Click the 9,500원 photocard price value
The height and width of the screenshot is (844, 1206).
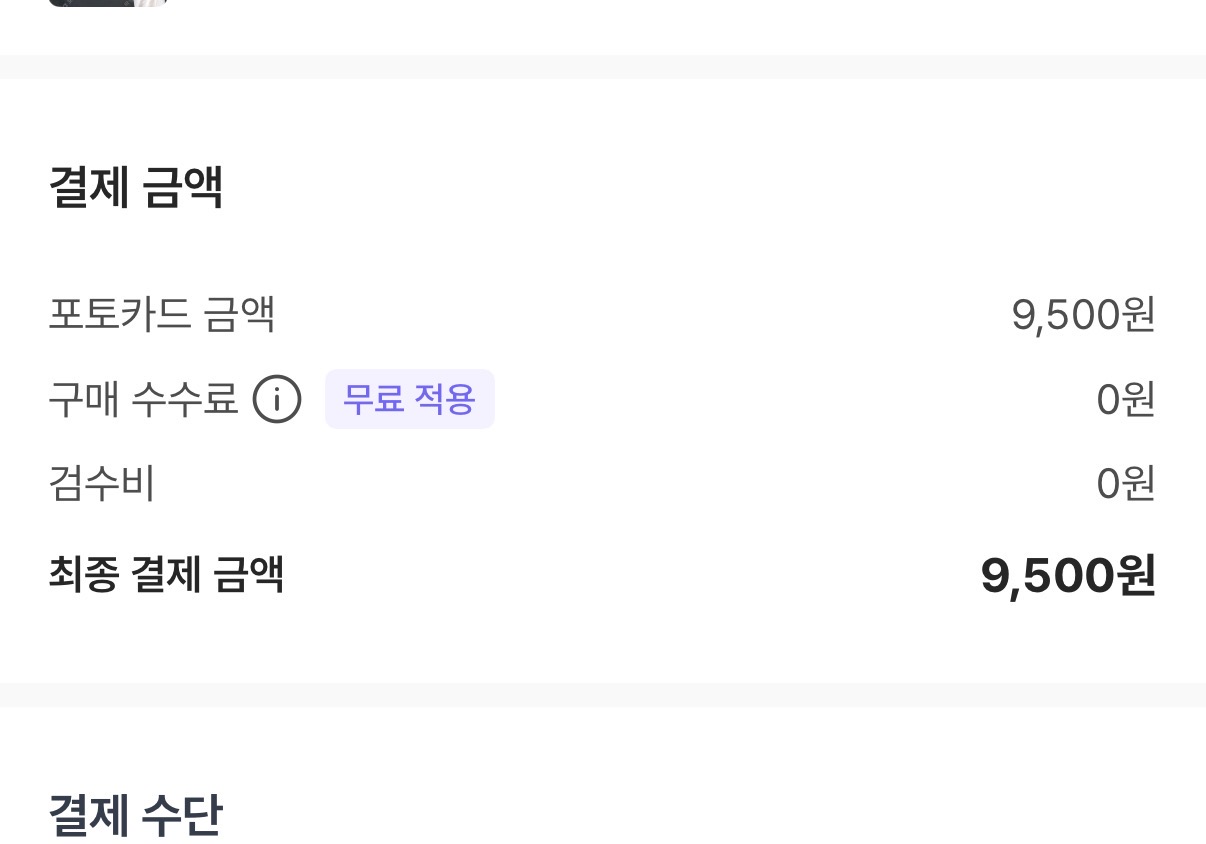pos(1083,315)
